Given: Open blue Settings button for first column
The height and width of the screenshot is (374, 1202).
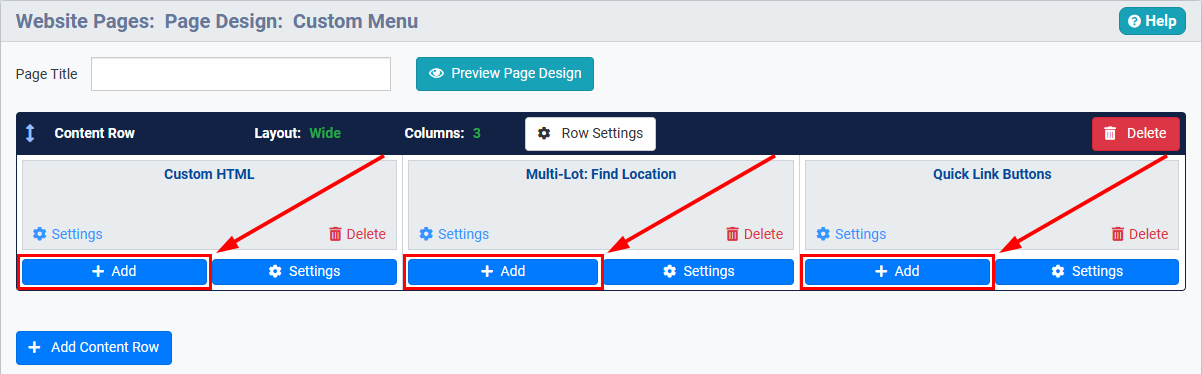Looking at the screenshot, I should 304,271.
